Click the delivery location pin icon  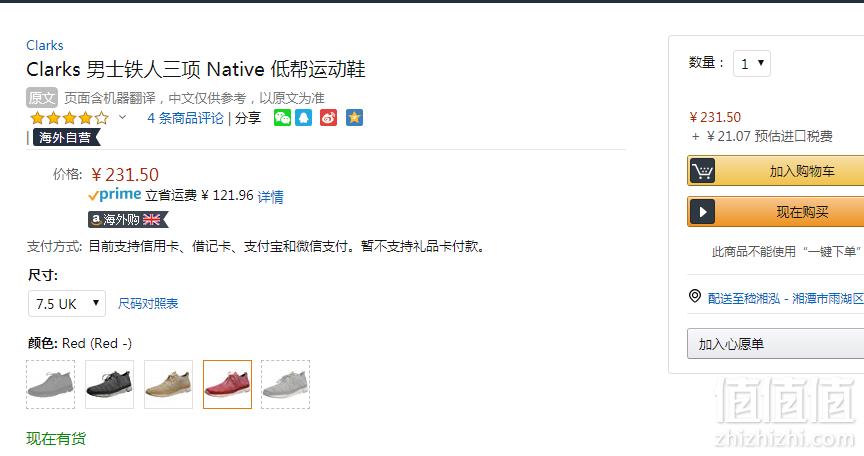695,296
